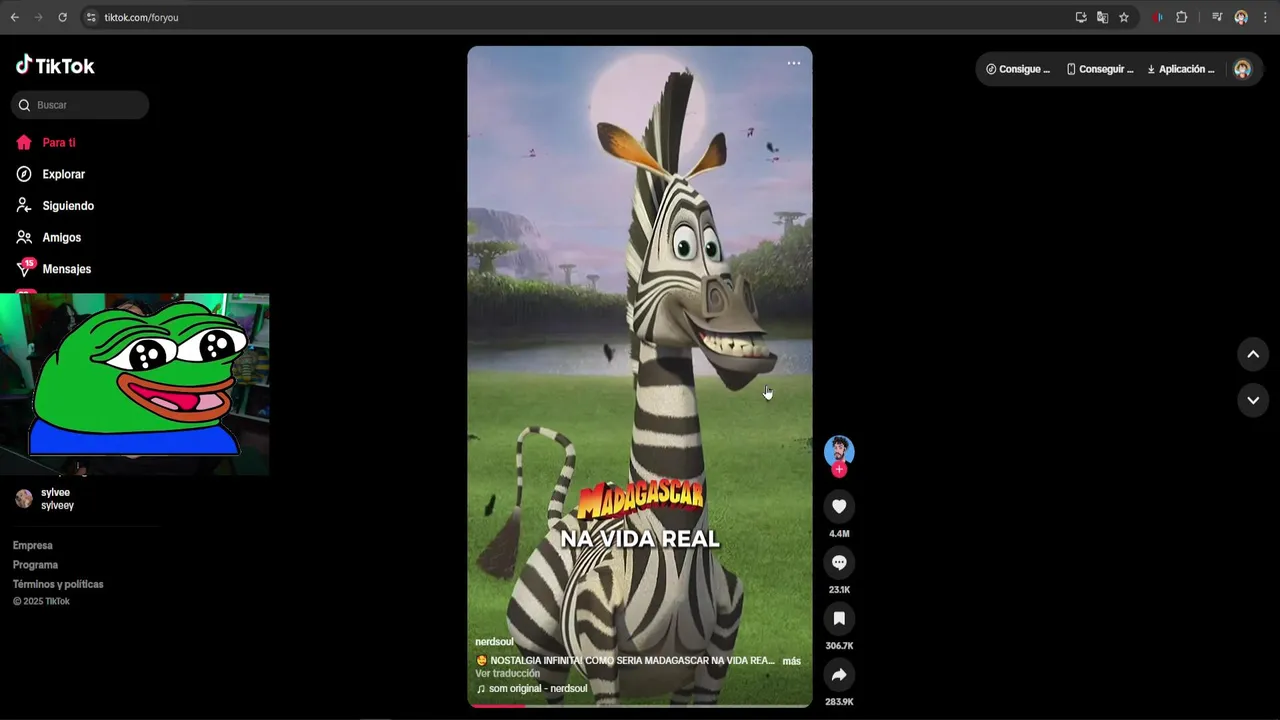Reload the TikTok page

62,17
